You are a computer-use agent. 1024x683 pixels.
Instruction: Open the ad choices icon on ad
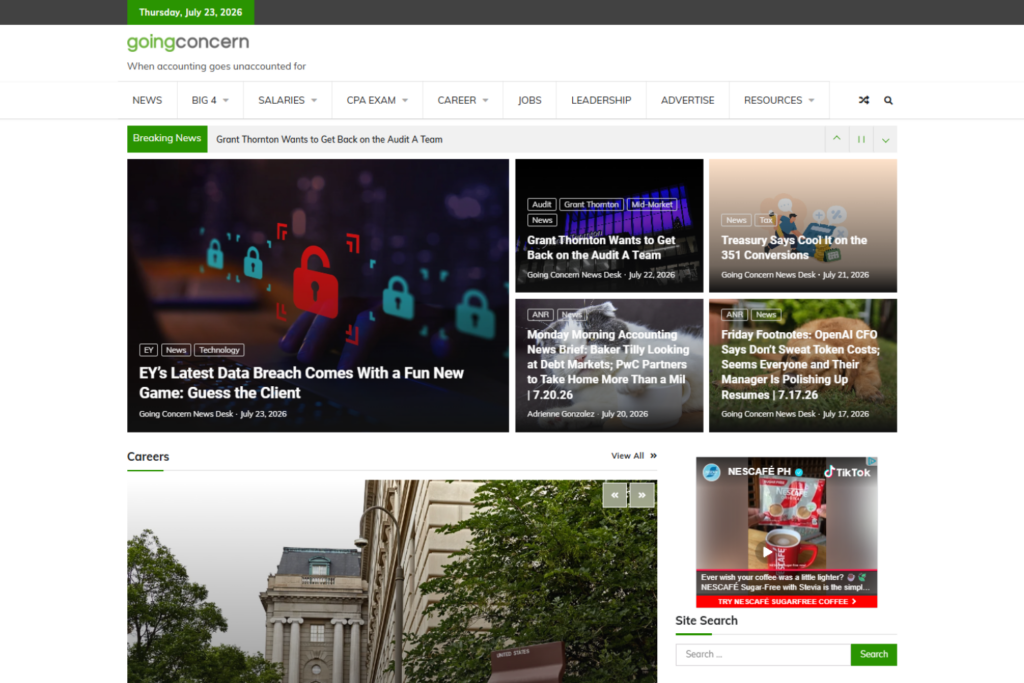872,461
